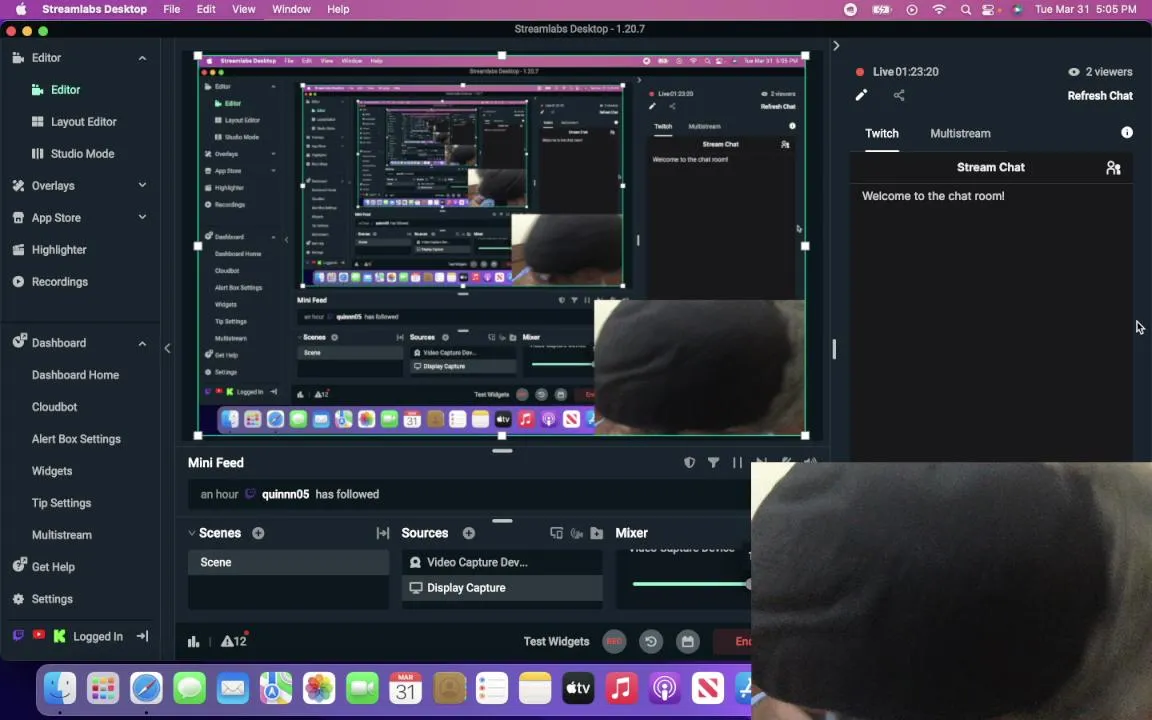Viewport: 1152px width, 720px height.
Task: Add a new scene with plus icon
Action: pyautogui.click(x=259, y=533)
